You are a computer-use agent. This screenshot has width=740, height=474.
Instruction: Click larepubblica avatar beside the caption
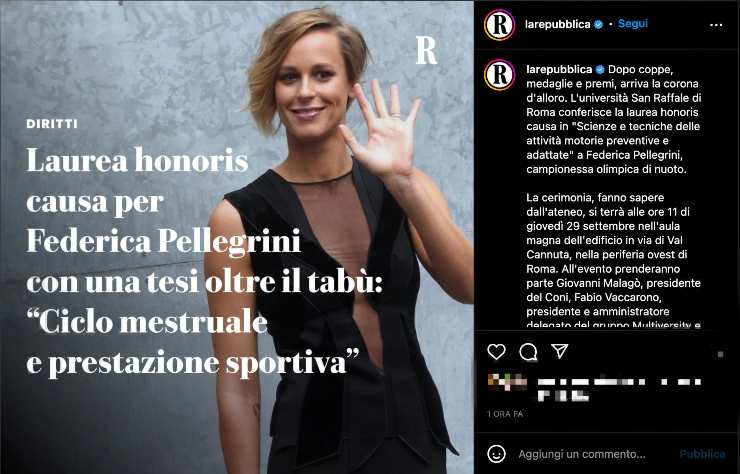(x=499, y=75)
